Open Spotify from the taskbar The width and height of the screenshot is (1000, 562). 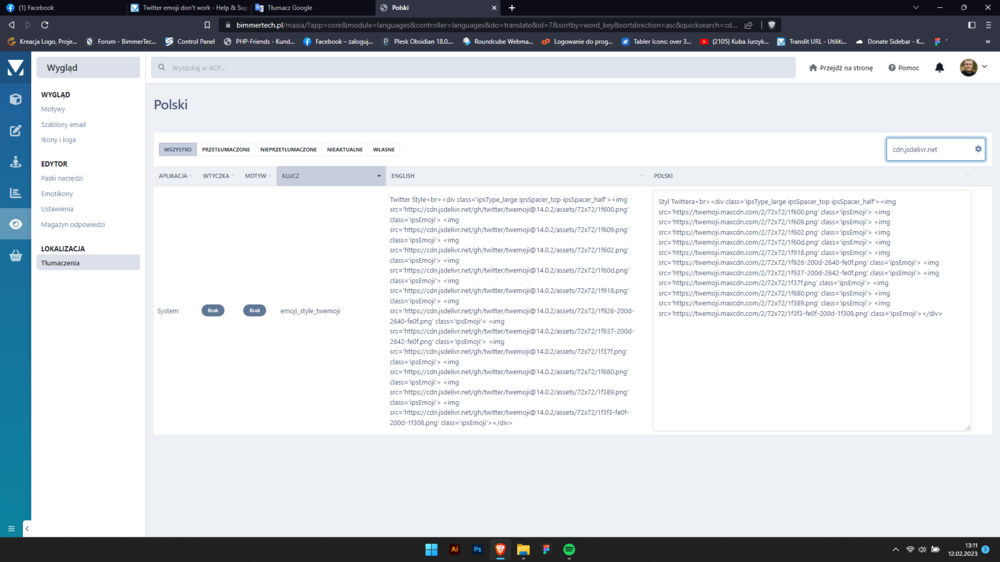pos(568,550)
